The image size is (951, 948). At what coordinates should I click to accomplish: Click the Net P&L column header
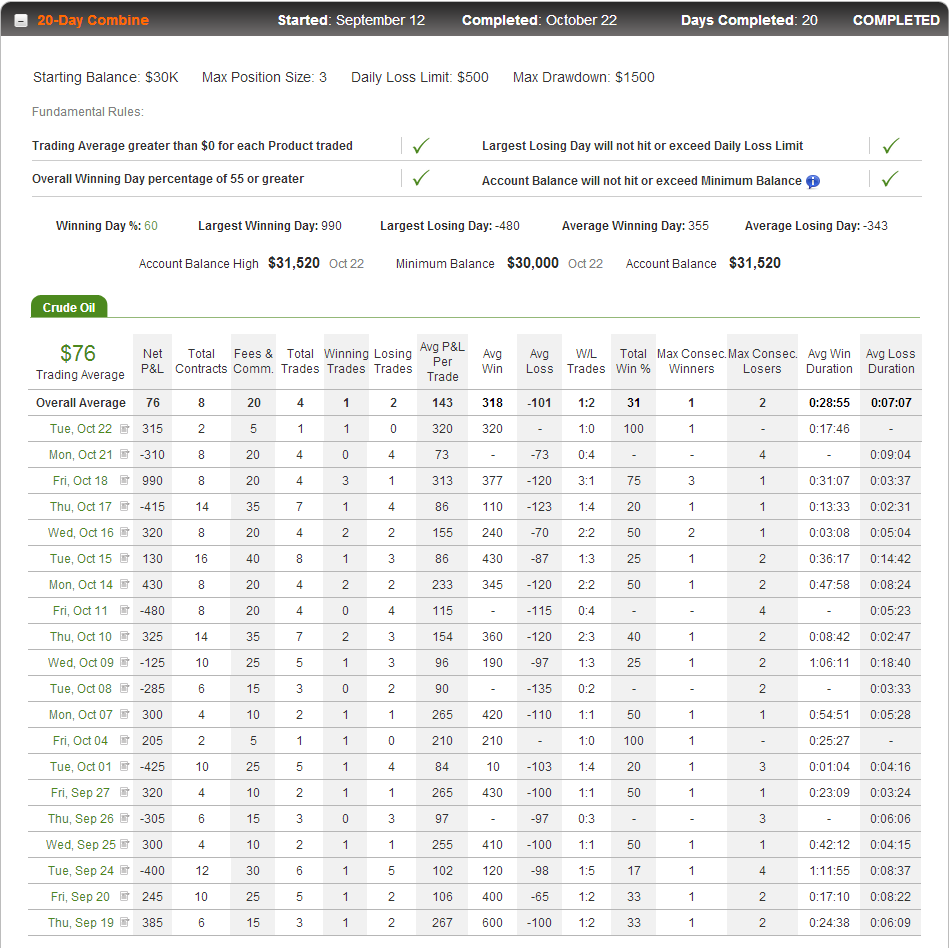click(152, 361)
